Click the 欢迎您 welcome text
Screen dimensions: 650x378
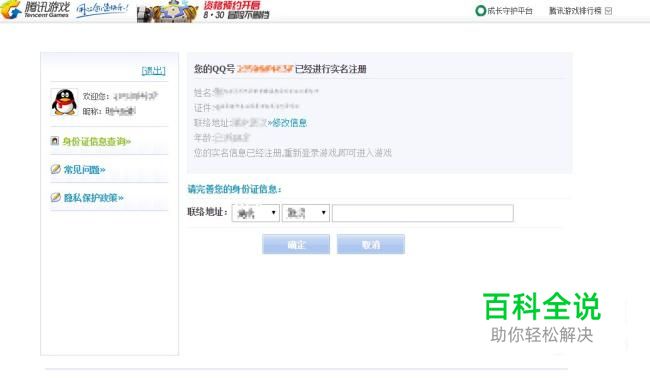coord(96,96)
